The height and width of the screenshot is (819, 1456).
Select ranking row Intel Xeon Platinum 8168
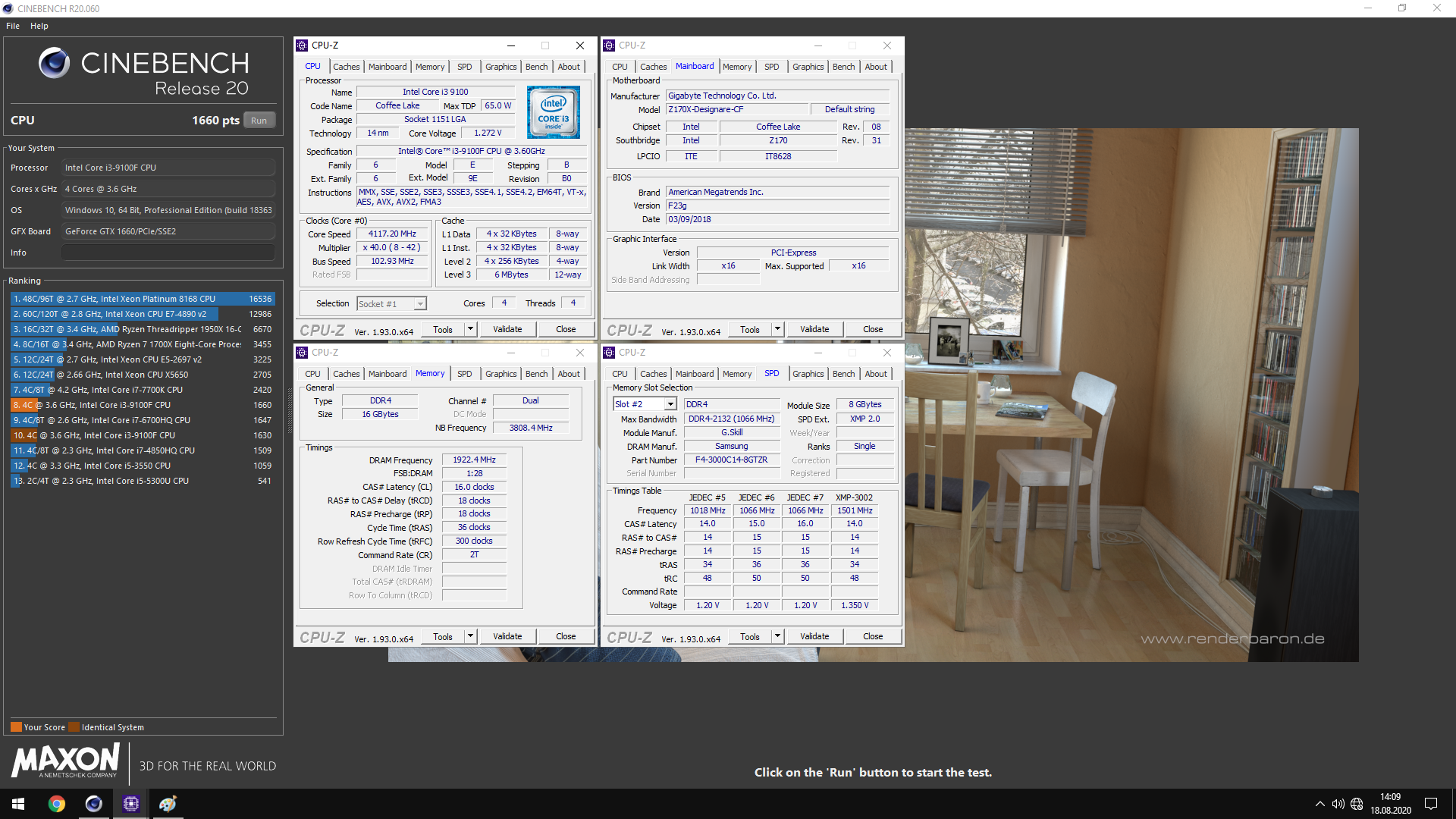coord(143,299)
